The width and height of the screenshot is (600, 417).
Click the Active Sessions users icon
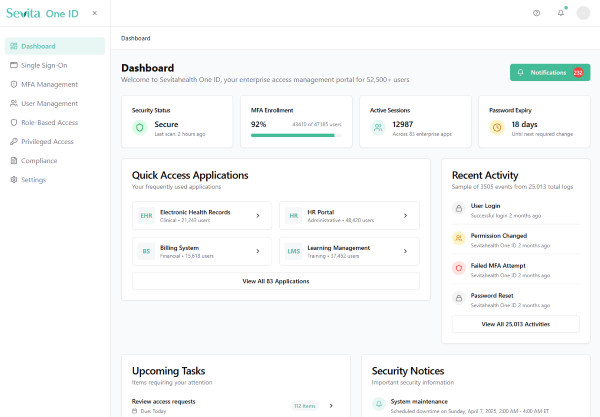tap(378, 128)
